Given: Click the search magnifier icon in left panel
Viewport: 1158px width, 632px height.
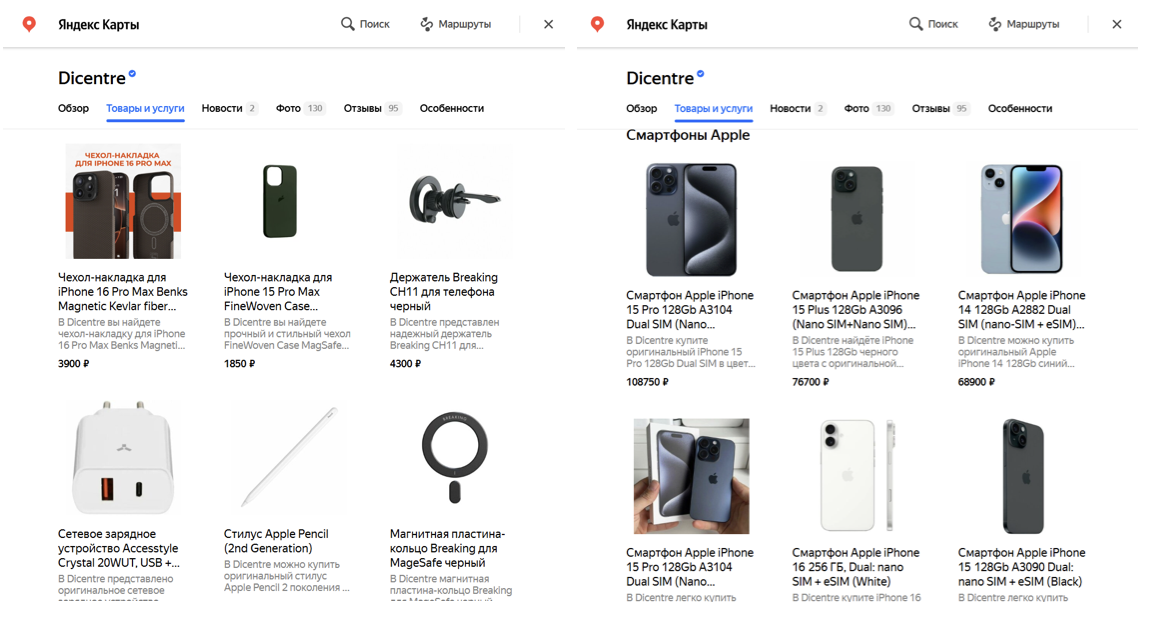Looking at the screenshot, I should tap(347, 24).
